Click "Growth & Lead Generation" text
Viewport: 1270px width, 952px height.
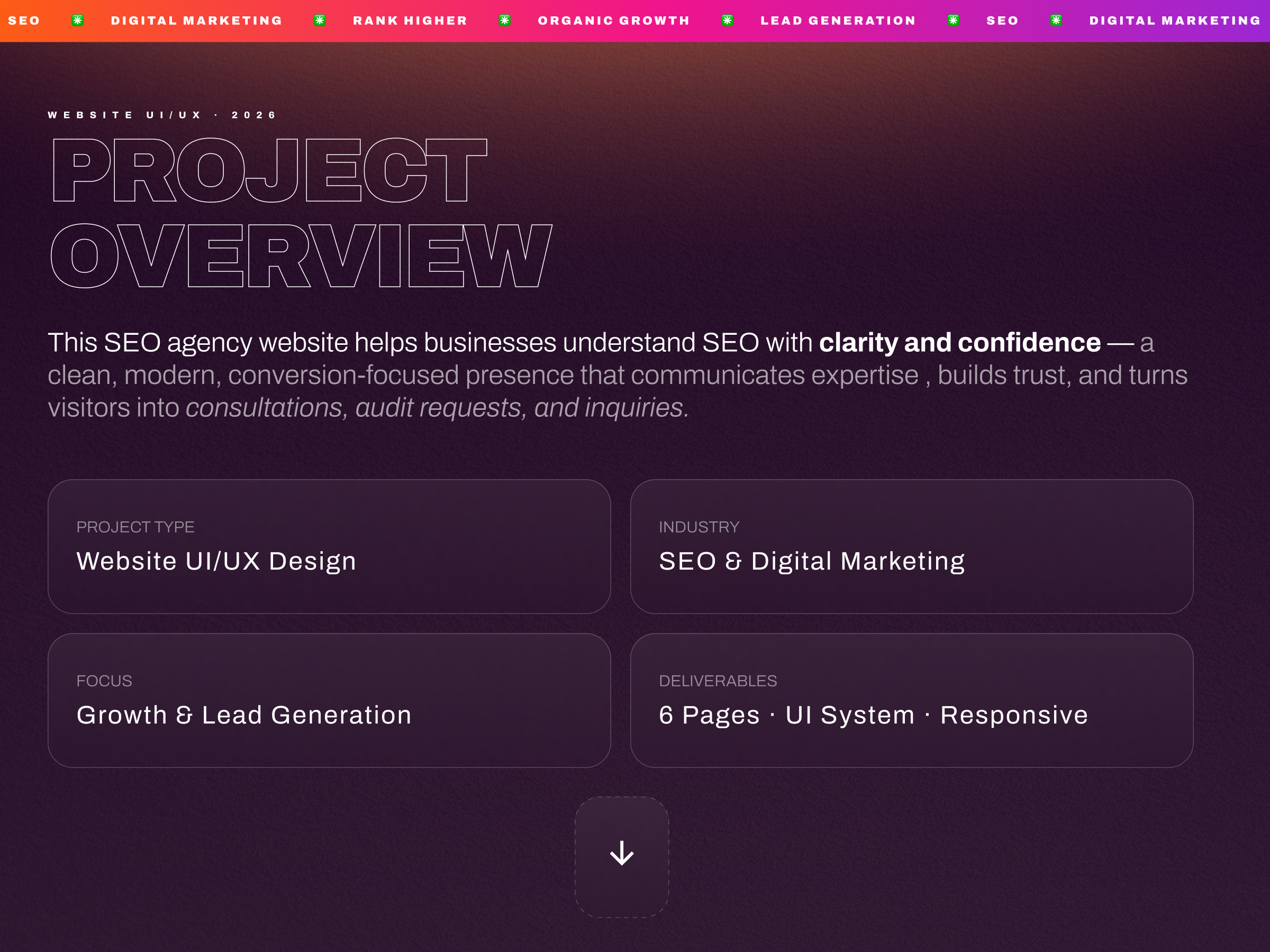point(244,715)
